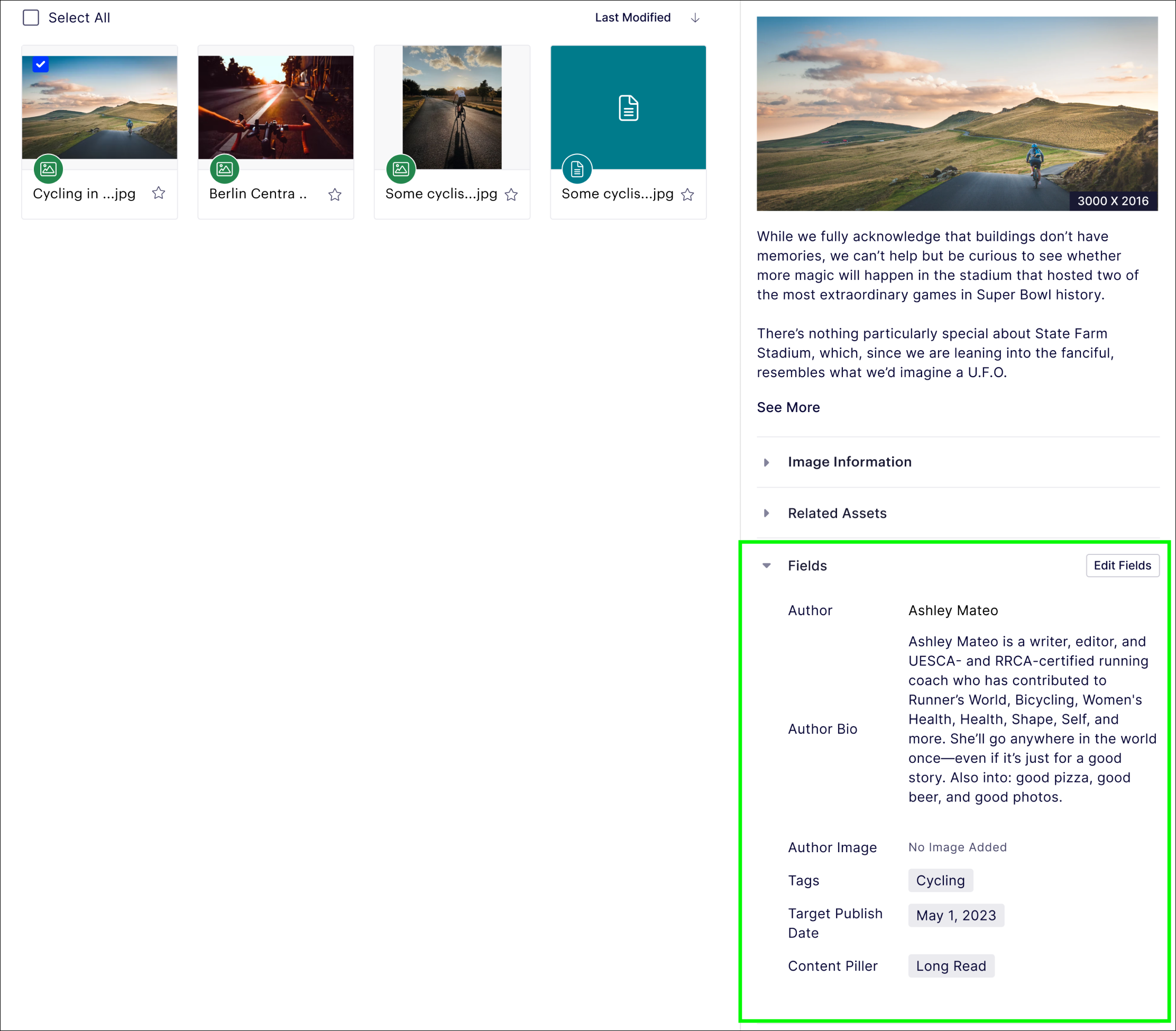The height and width of the screenshot is (1031, 1176).
Task: Click the Content Piller field label
Action: pyautogui.click(x=833, y=966)
